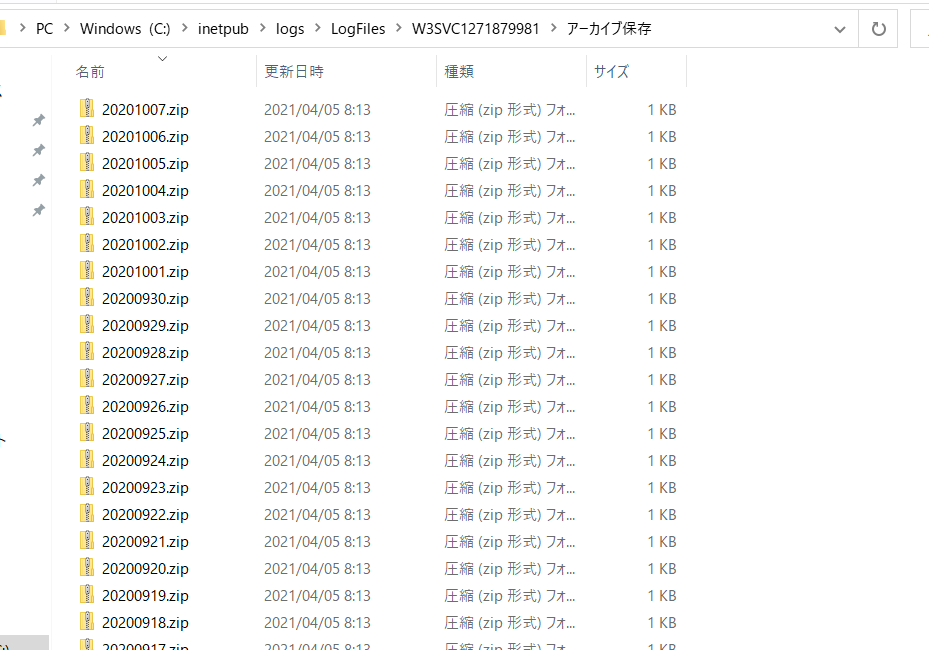Click the date cell of 20200923.zip
Viewport: 929px width, 650px height.
[x=317, y=488]
